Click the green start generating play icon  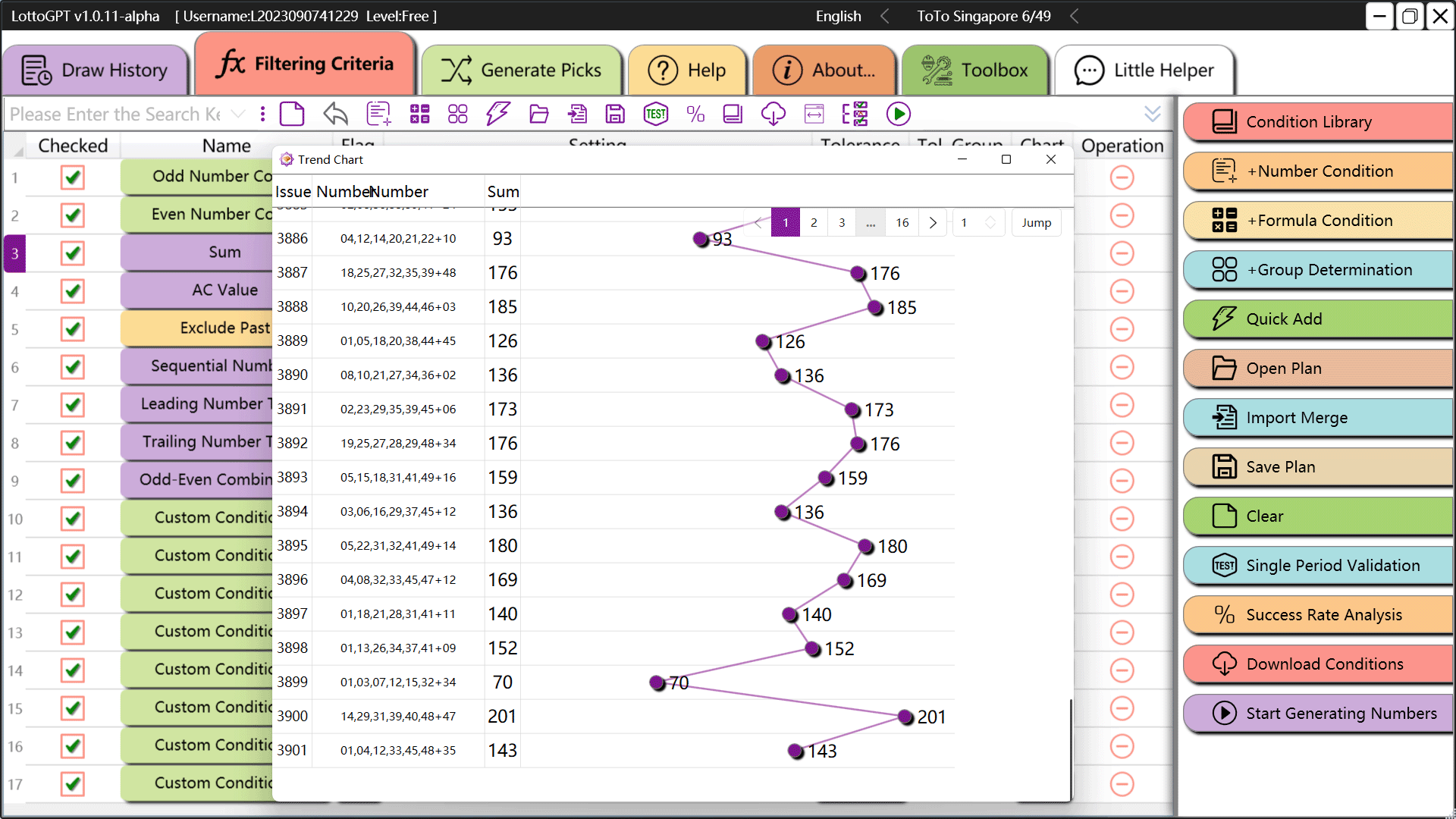(899, 115)
